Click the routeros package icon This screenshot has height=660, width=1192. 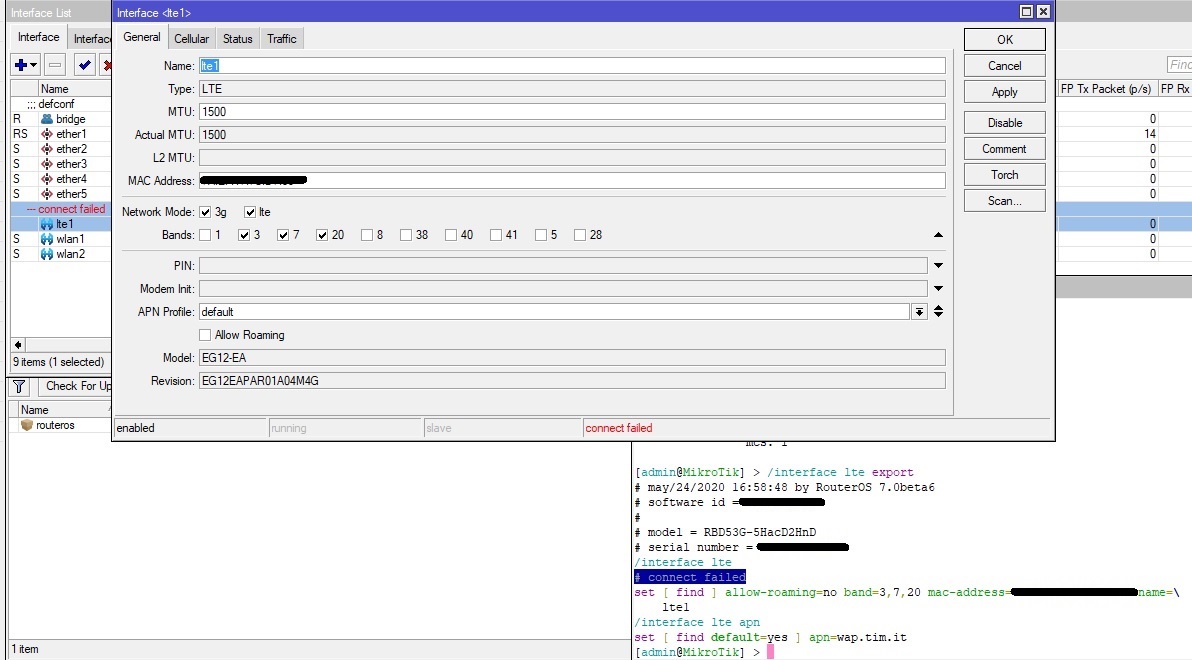click(x=27, y=425)
